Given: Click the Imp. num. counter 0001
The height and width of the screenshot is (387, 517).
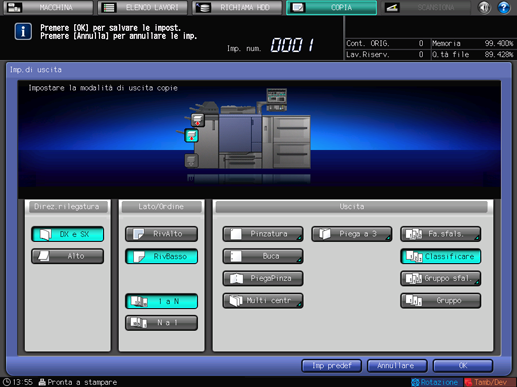Looking at the screenshot, I should coord(292,45).
